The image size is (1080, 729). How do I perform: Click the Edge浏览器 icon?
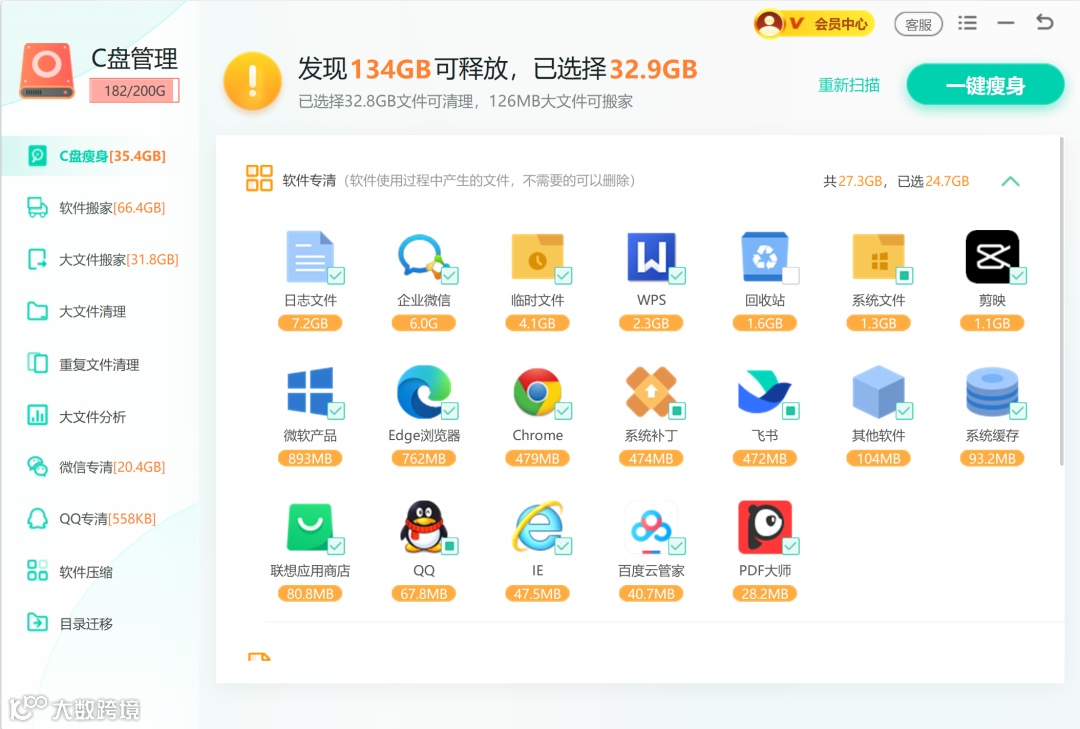[x=424, y=391]
